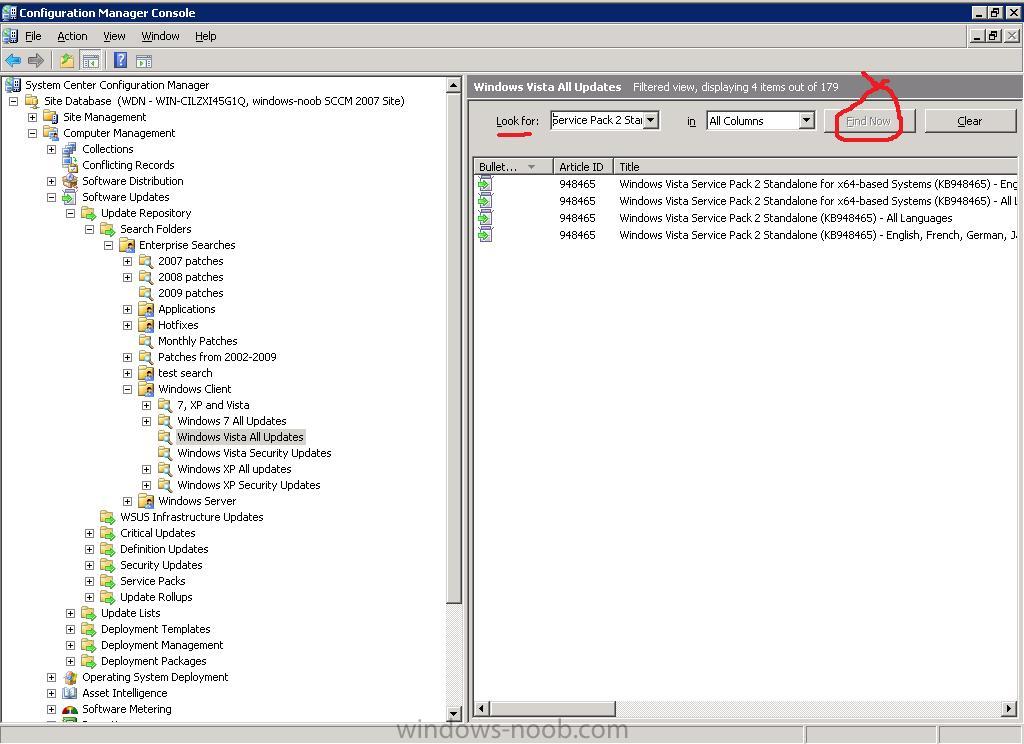The image size is (1024, 744).
Task: Select the Critical Updates node
Action: (x=157, y=533)
